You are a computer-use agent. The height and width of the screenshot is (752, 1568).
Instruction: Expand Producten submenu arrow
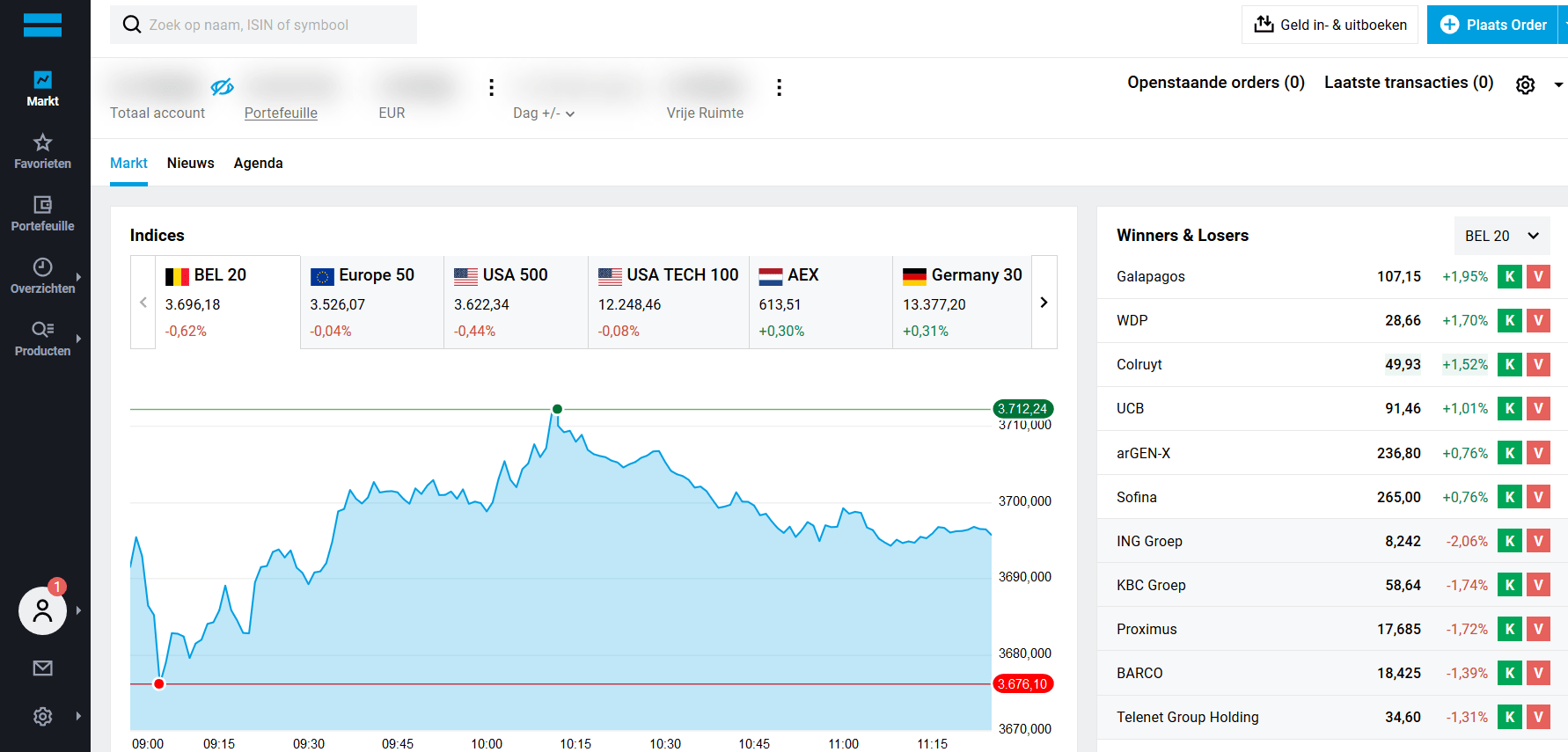(78, 339)
